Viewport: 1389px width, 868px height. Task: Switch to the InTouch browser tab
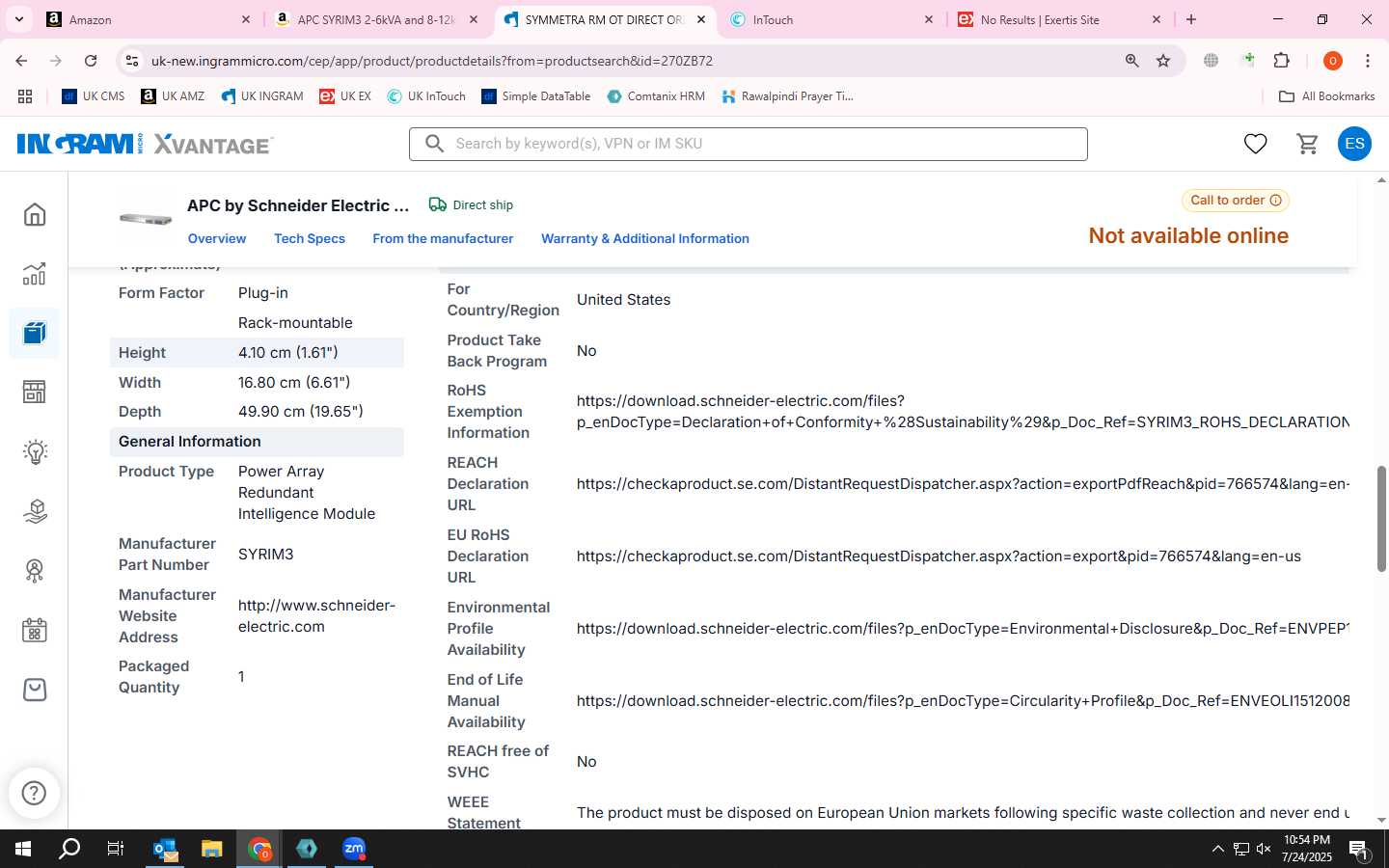[x=831, y=19]
